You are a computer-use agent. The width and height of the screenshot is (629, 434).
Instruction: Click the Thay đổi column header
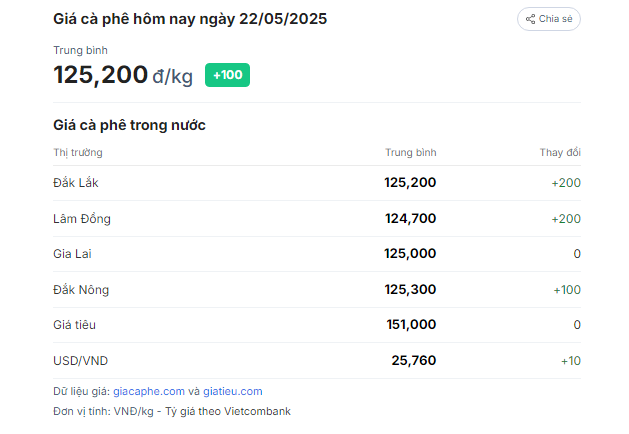pyautogui.click(x=560, y=152)
